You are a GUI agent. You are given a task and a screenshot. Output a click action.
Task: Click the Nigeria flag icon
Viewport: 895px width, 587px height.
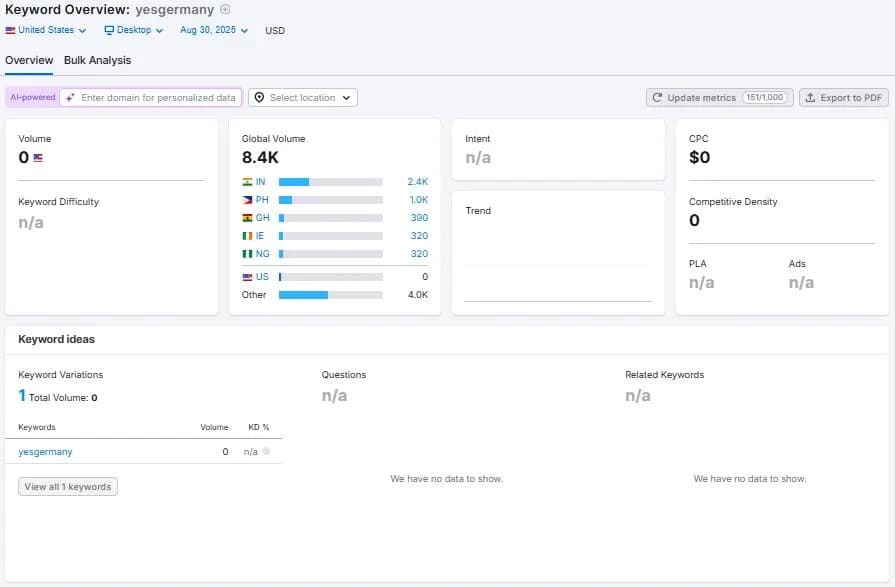click(x=247, y=254)
